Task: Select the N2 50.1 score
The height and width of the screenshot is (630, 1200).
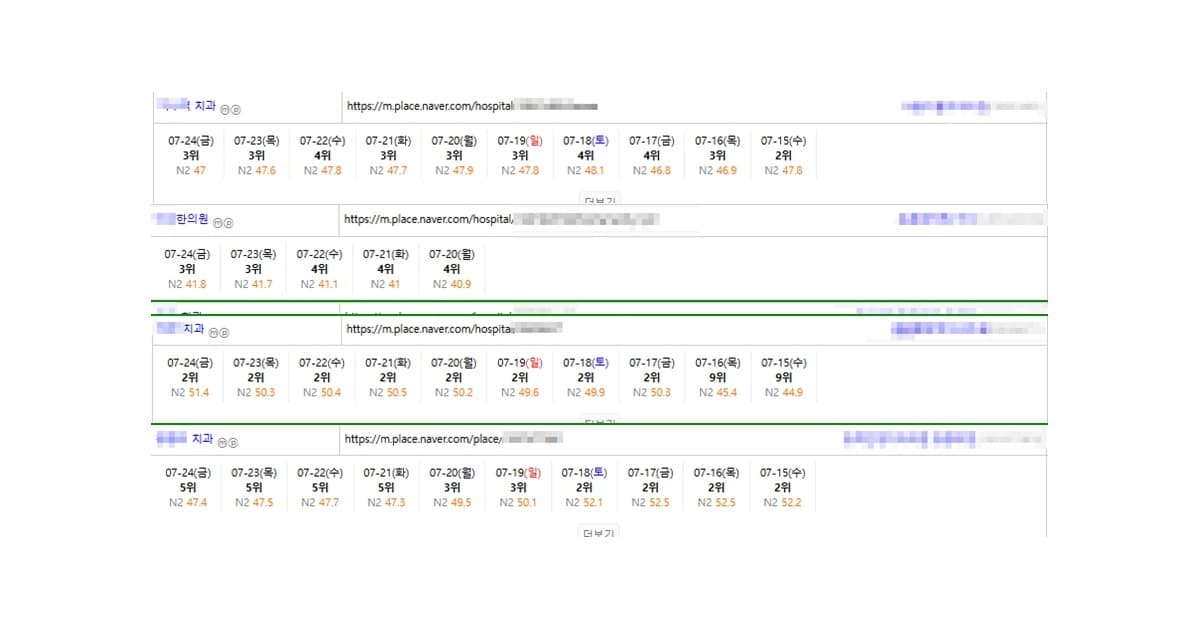Action: (518, 503)
